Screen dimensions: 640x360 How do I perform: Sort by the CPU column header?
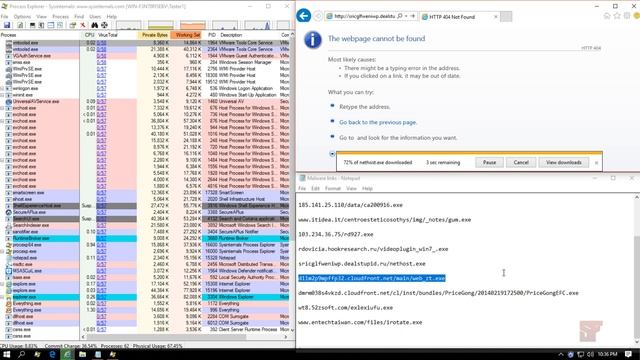(x=89, y=35)
